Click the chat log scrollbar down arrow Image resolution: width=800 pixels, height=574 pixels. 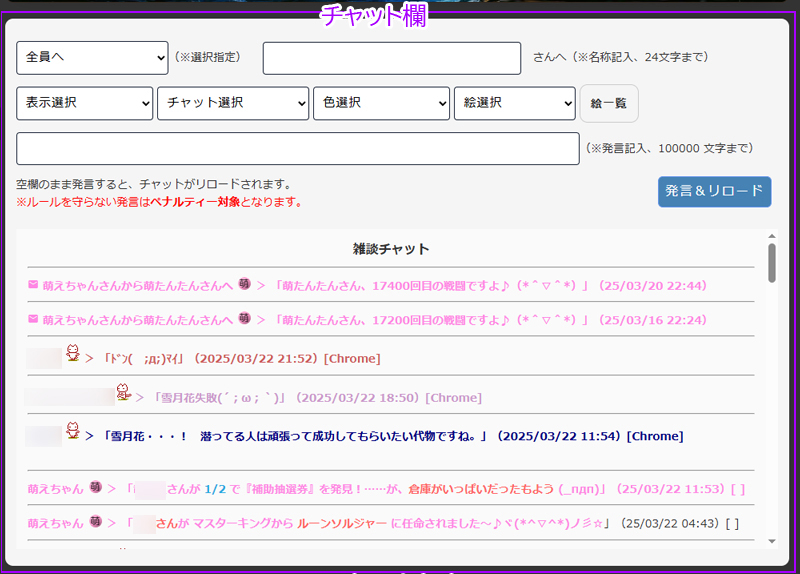coord(771,540)
